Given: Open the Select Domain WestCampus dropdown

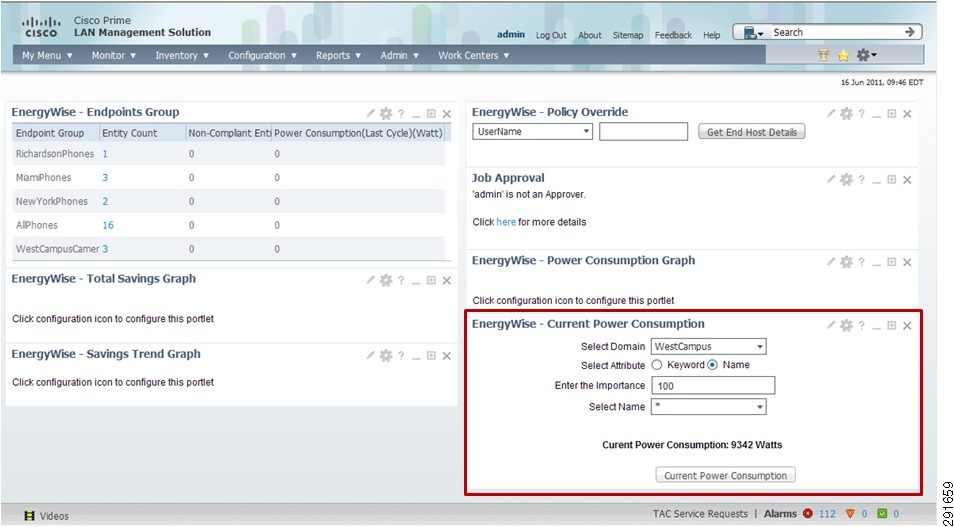Looking at the screenshot, I should tap(708, 346).
